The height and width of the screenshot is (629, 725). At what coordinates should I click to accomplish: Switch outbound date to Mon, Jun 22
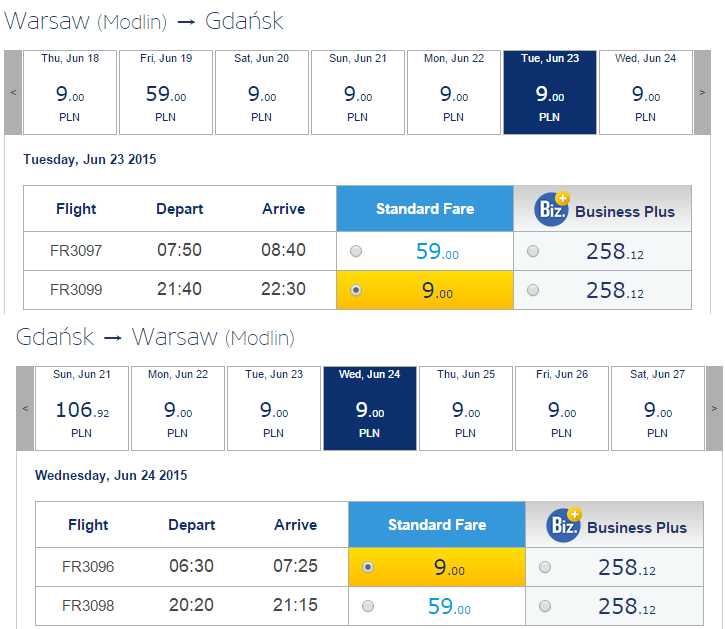point(454,92)
